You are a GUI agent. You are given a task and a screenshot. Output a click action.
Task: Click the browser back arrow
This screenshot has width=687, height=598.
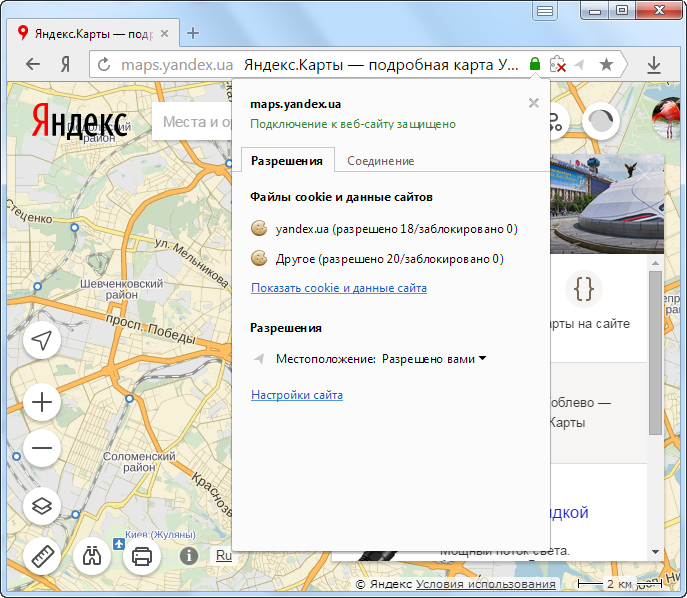tap(33, 64)
